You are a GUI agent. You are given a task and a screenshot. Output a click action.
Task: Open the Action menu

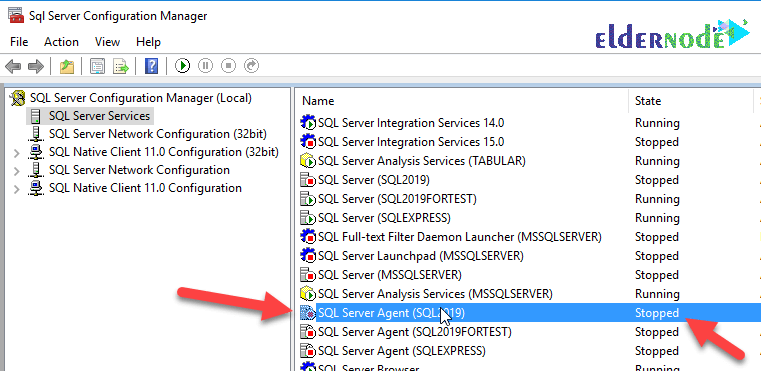61,42
